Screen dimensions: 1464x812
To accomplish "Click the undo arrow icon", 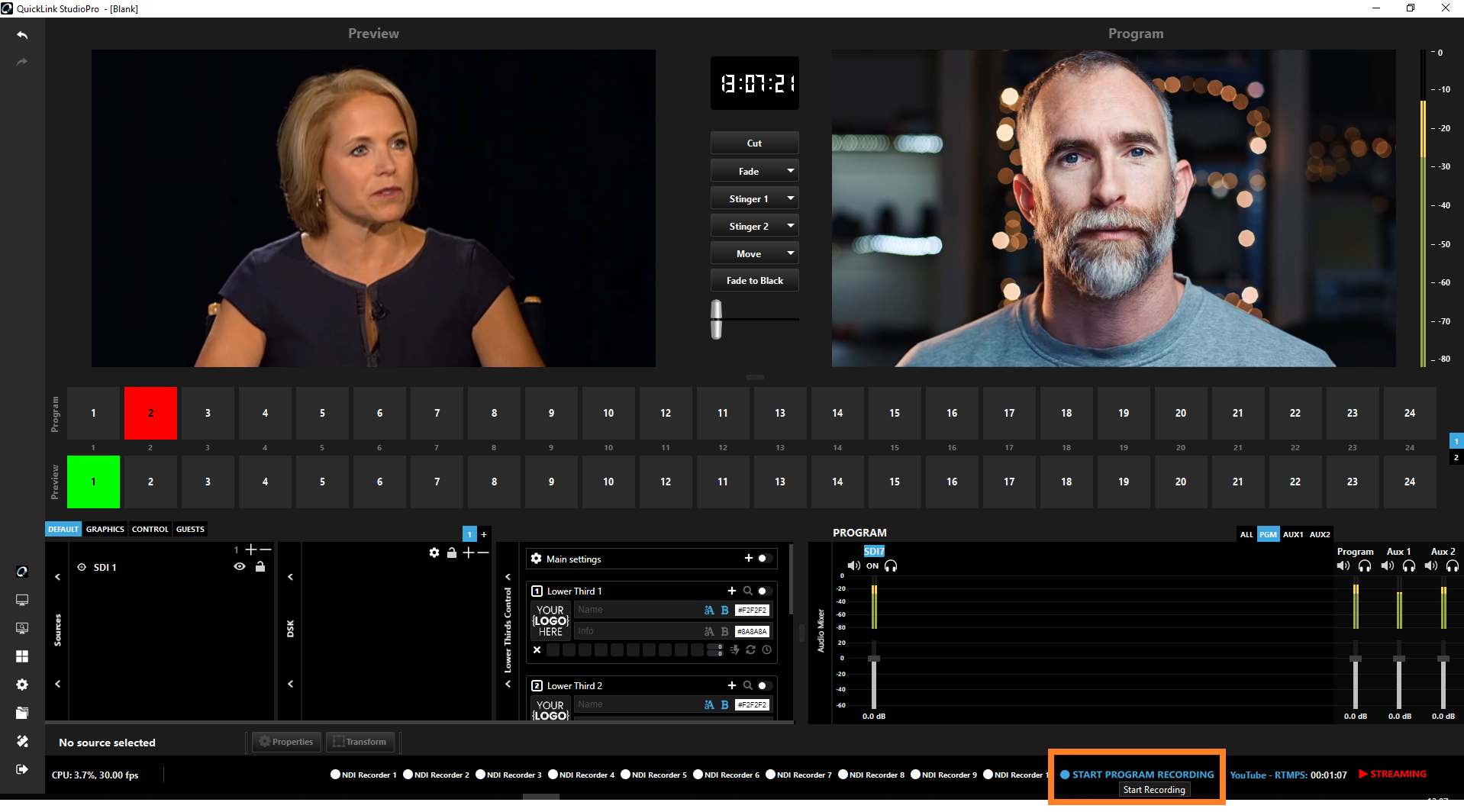I will tap(22, 35).
